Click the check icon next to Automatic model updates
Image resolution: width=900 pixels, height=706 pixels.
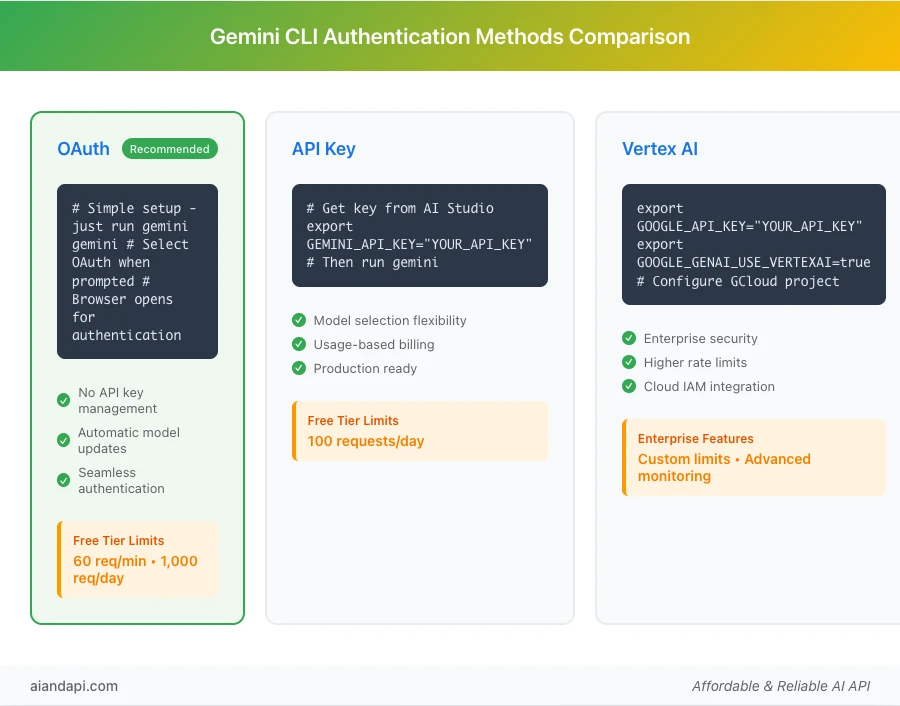(x=64, y=440)
